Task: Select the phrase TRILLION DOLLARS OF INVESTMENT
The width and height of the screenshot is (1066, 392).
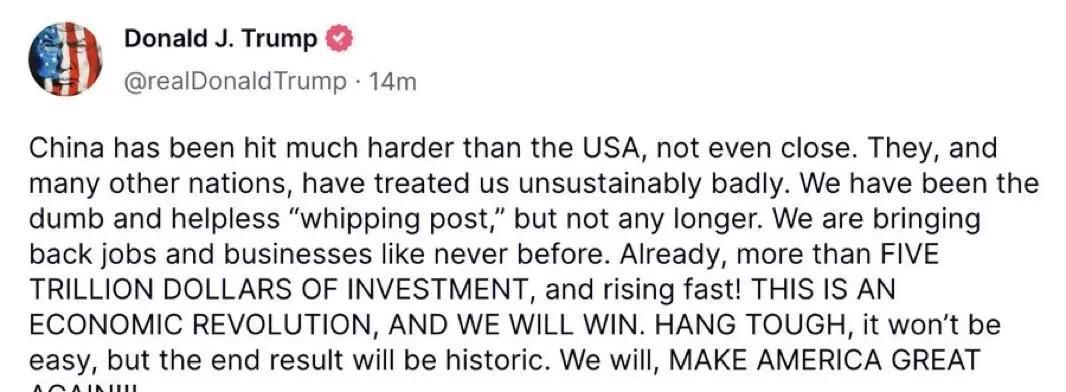Action: click(277, 289)
